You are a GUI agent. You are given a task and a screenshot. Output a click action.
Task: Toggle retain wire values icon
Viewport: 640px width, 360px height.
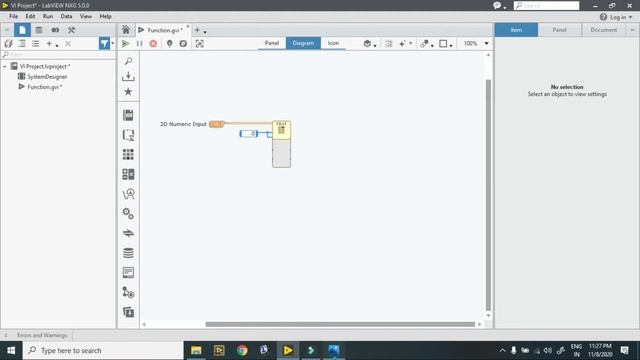183,43
